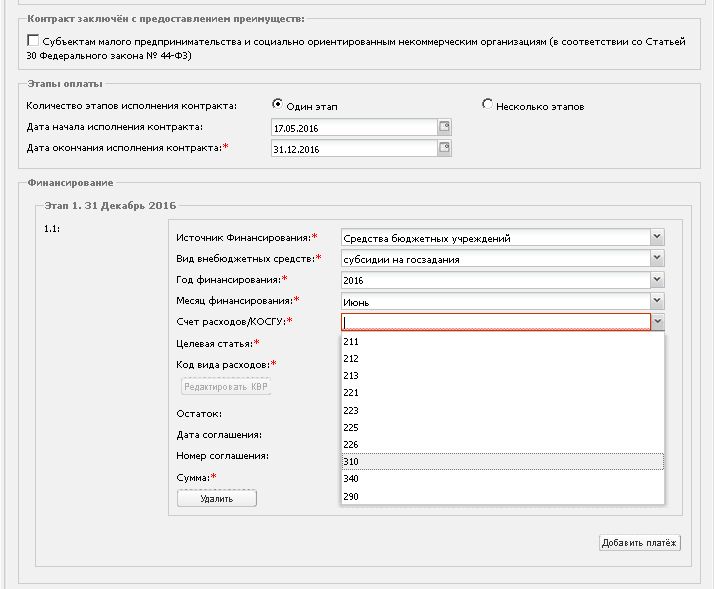
Task: Expand the Источник Финансирования dropdown arrow
Action: 657,237
